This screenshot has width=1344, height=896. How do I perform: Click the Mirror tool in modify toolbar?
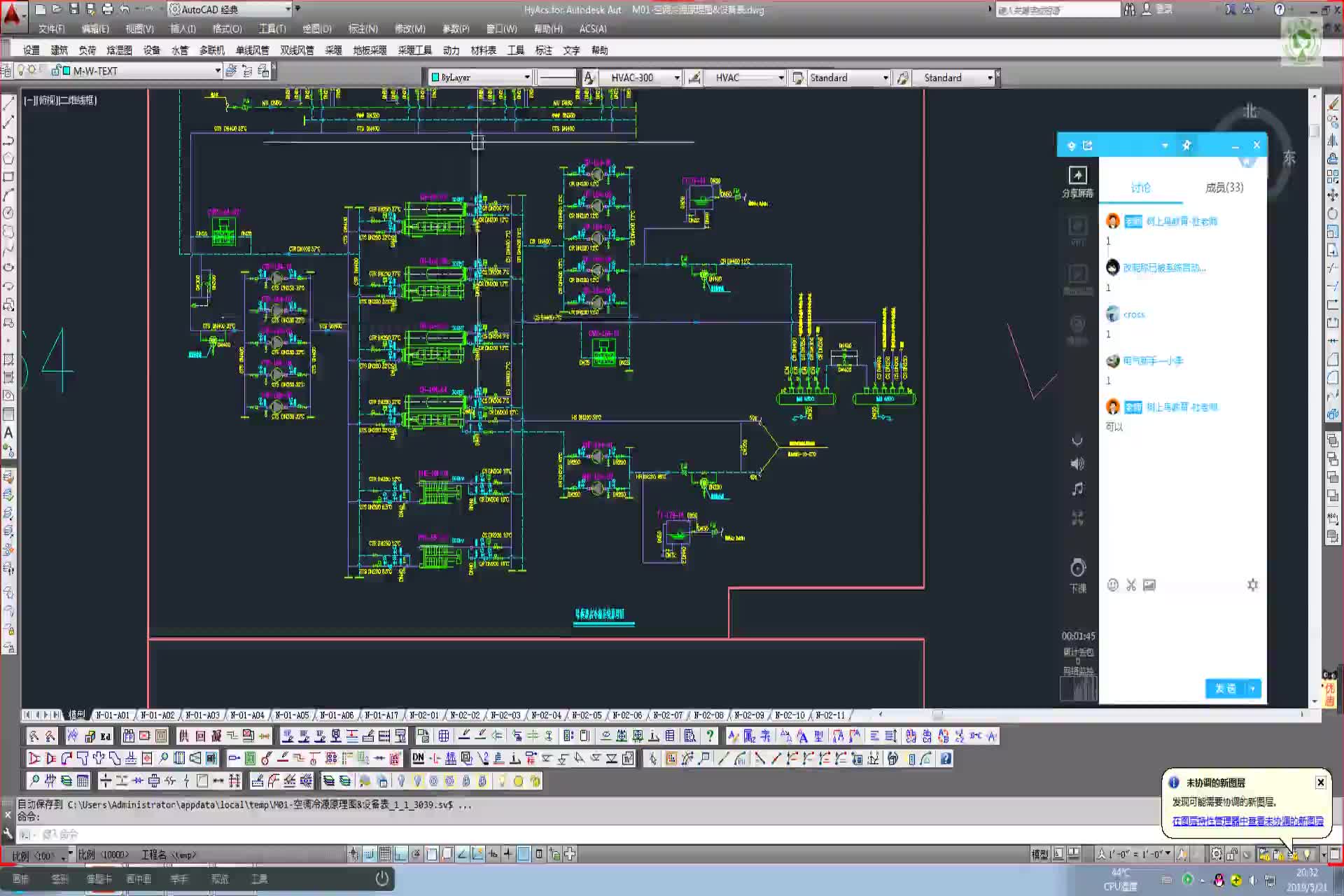click(1333, 140)
